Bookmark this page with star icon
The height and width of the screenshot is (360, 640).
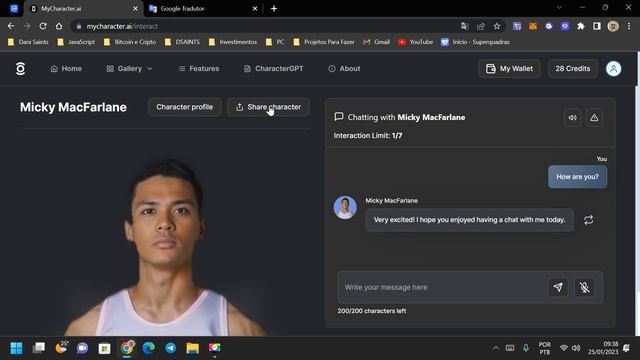click(497, 27)
